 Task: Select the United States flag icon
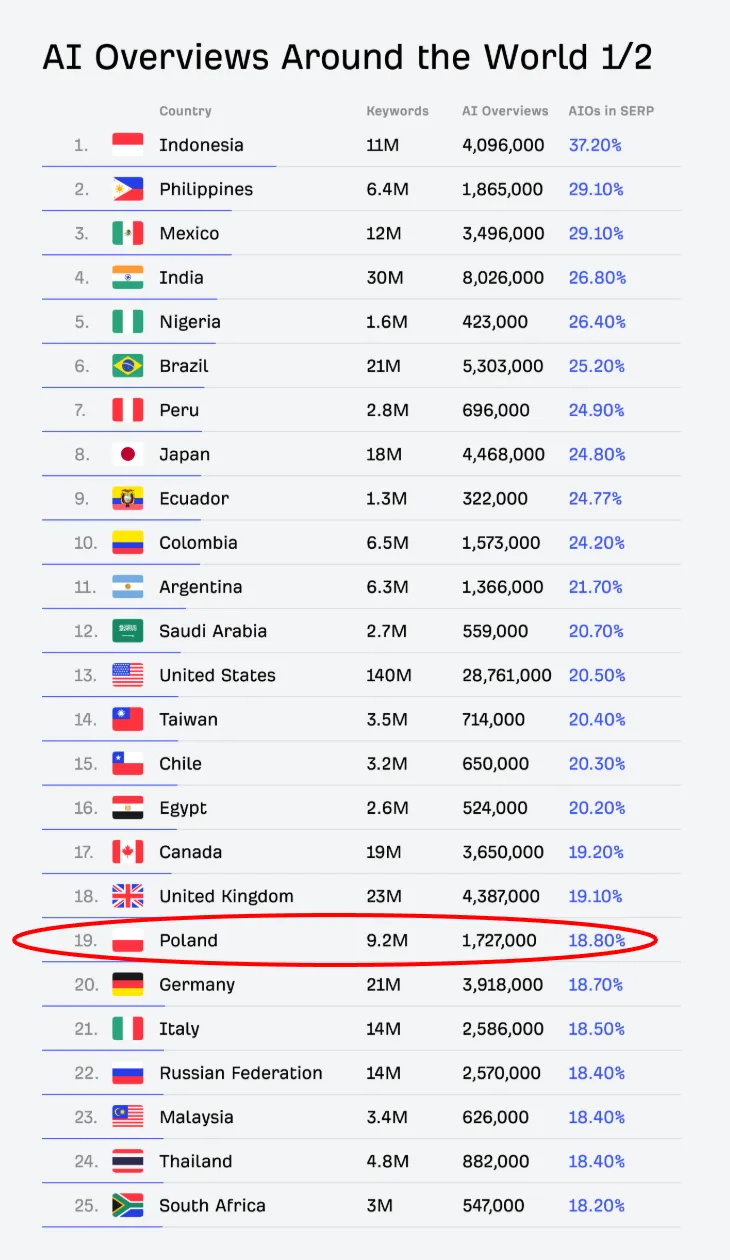point(127,675)
